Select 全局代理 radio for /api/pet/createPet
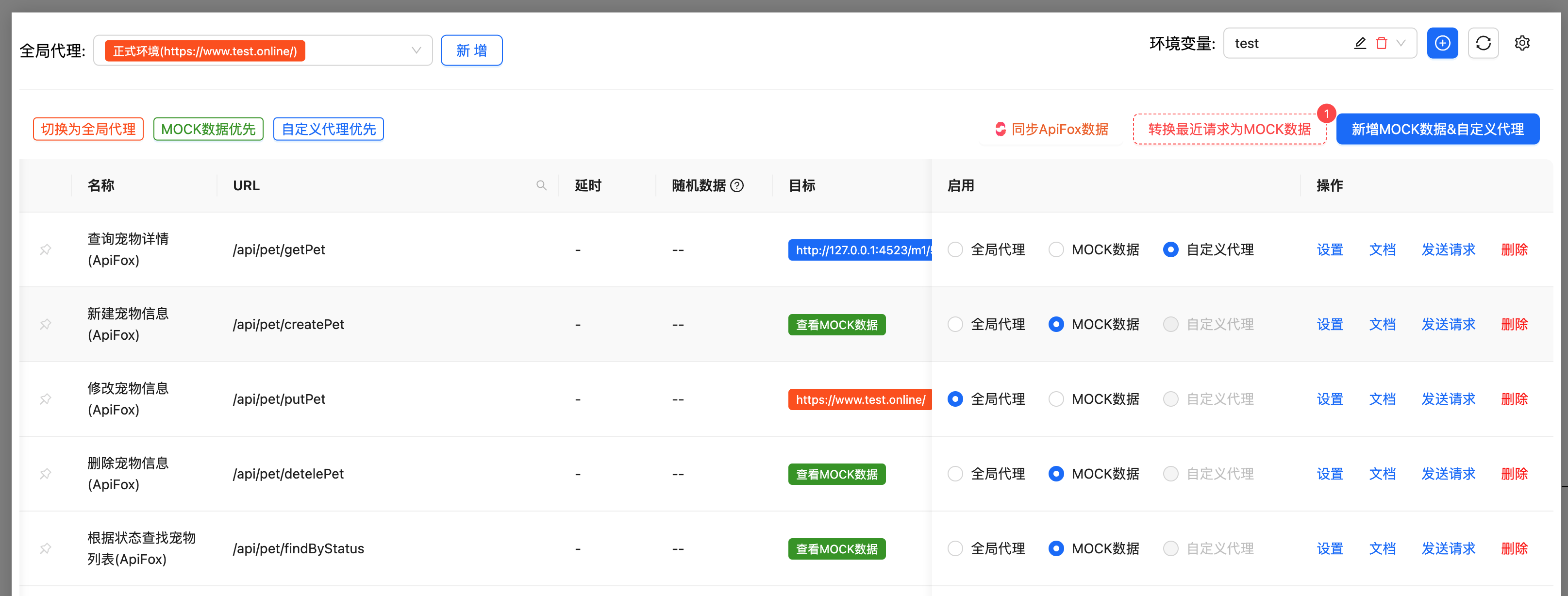This screenshot has height=596, width=1568. pyautogui.click(x=955, y=325)
